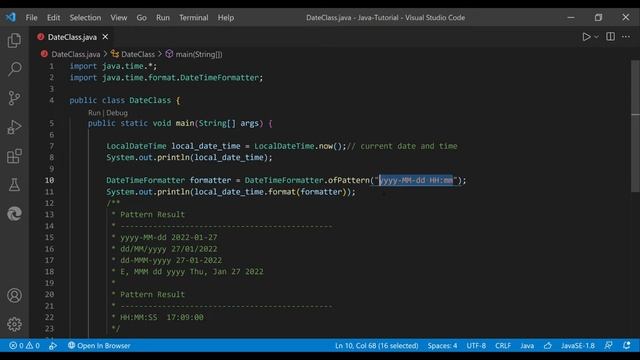This screenshot has width=640, height=360.
Task: Change language mode Java
Action: (x=527, y=345)
